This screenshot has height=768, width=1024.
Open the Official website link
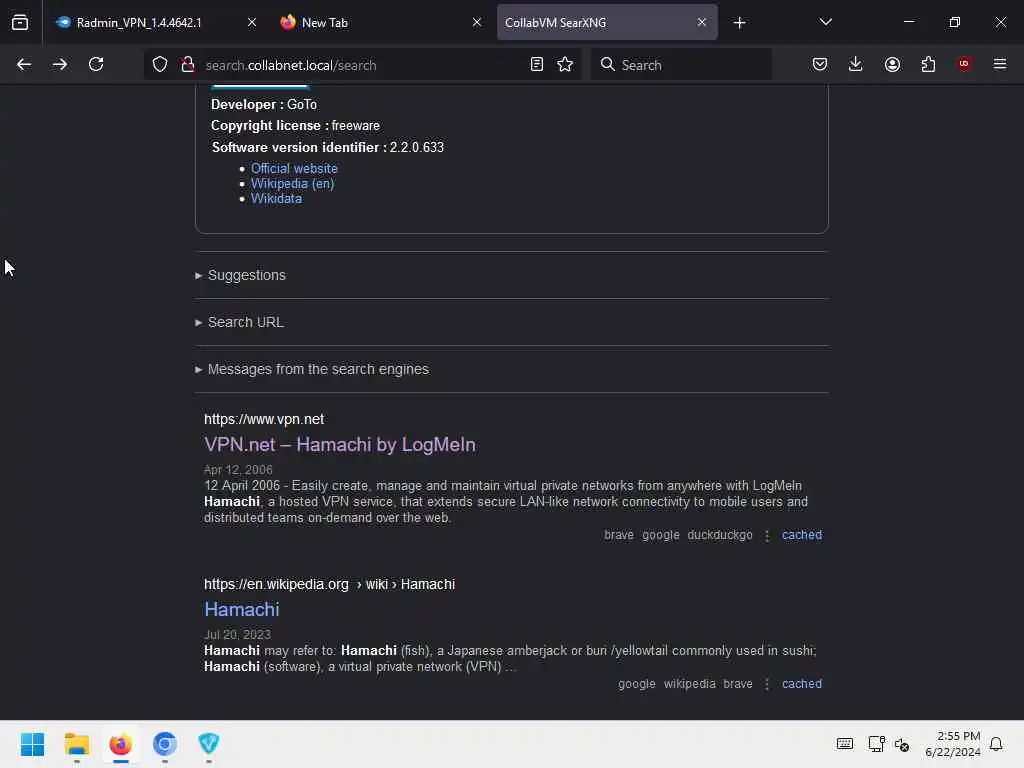pos(295,168)
